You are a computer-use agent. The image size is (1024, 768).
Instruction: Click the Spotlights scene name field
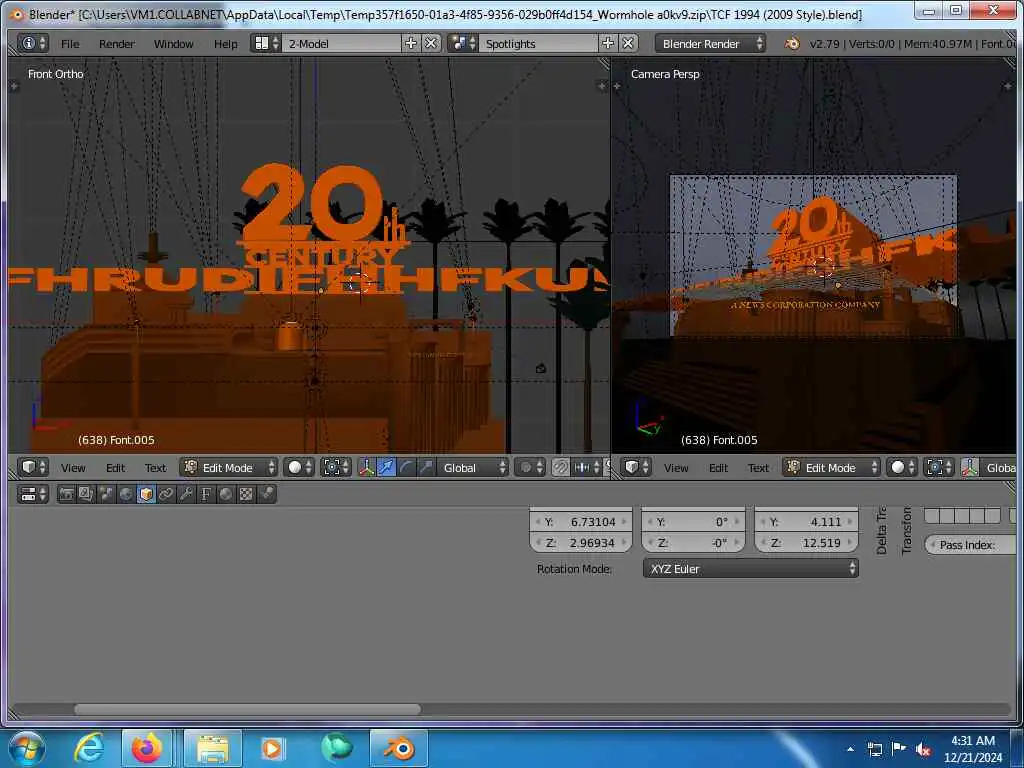pyautogui.click(x=539, y=44)
